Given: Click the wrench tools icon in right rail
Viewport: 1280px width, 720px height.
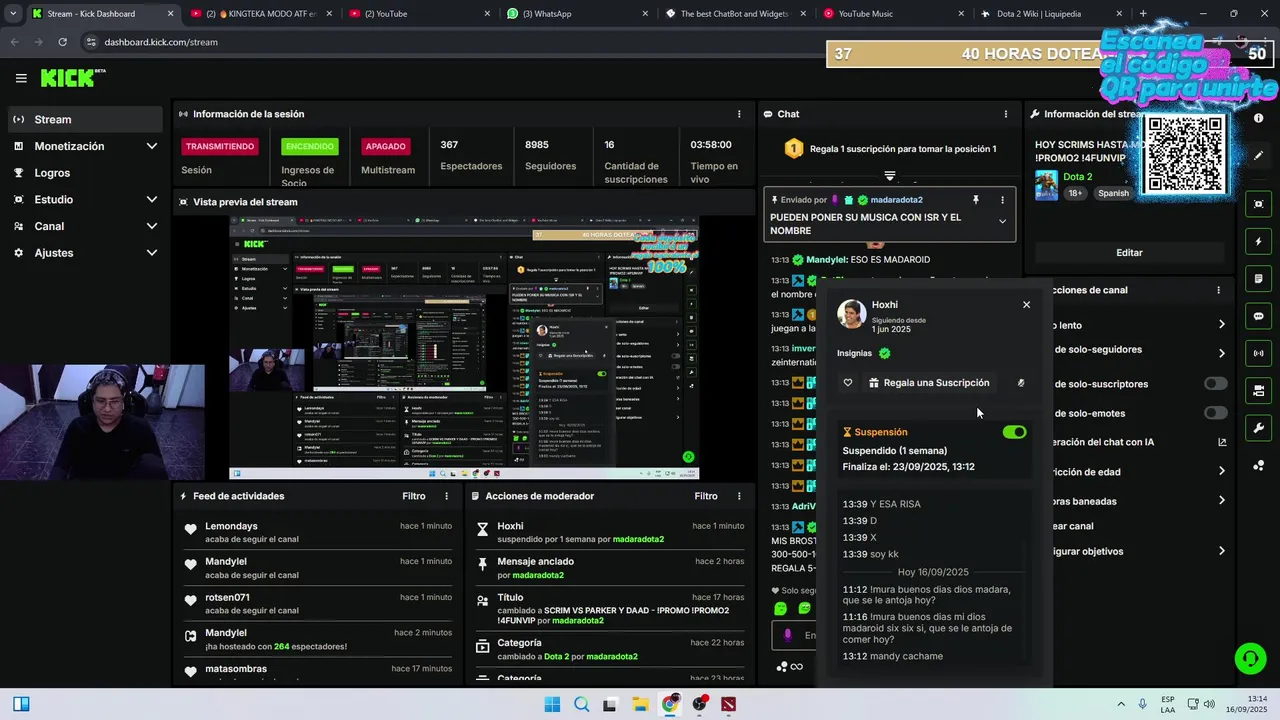Looking at the screenshot, I should point(1258,428).
